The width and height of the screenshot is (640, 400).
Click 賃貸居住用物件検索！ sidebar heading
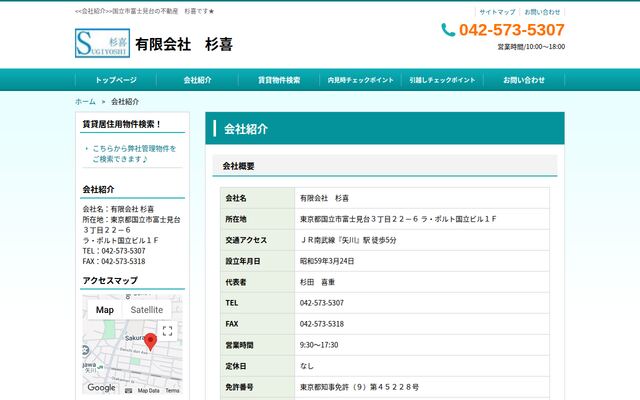122,124
